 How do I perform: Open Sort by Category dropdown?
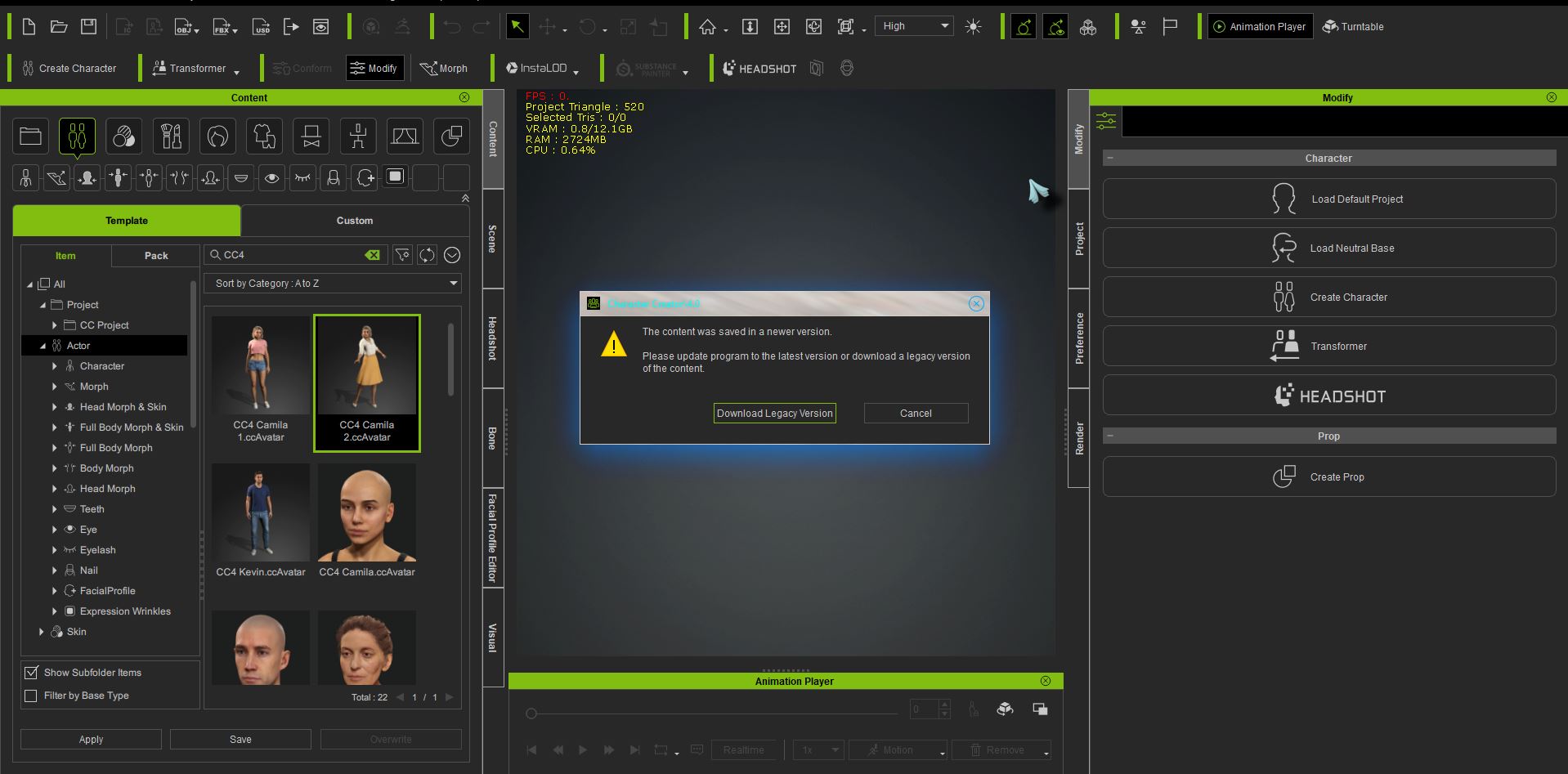(x=334, y=284)
